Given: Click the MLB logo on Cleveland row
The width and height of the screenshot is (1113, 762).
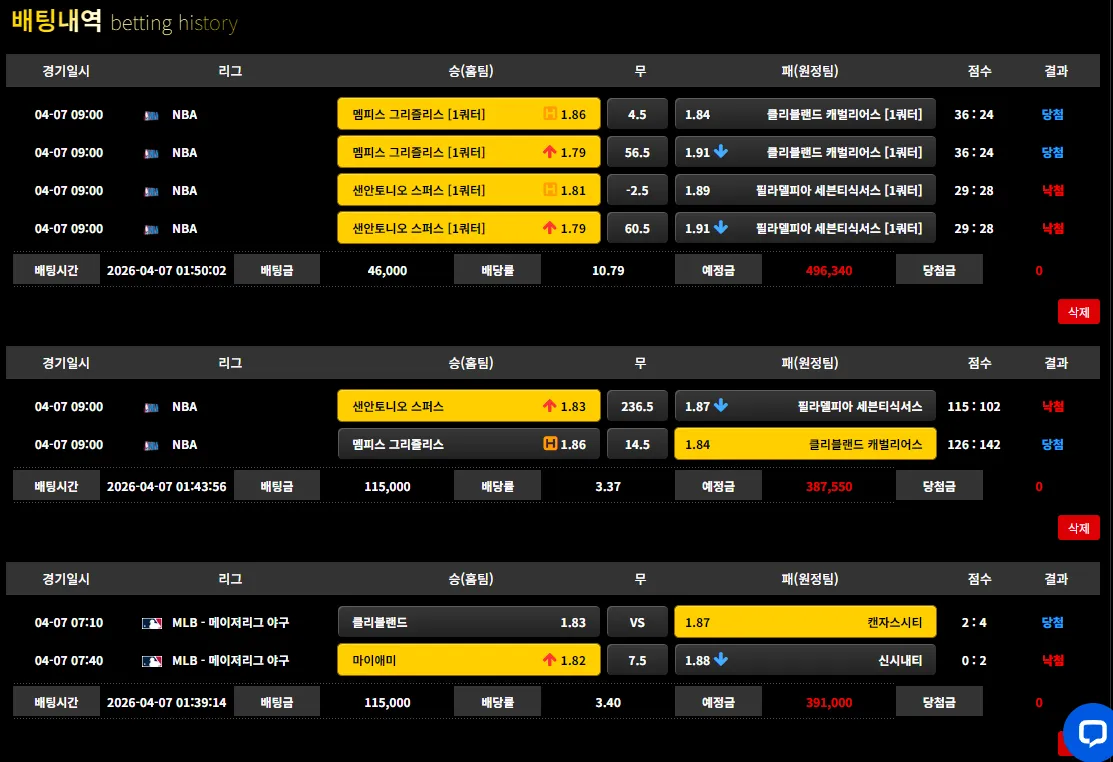Looking at the screenshot, I should [x=152, y=623].
